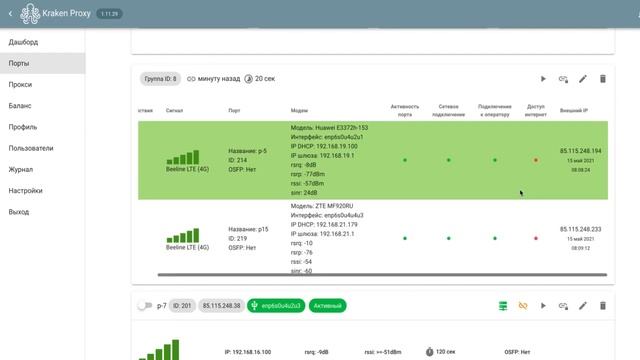Toggle the p-7 port switch
640x360 pixels.
(144, 306)
